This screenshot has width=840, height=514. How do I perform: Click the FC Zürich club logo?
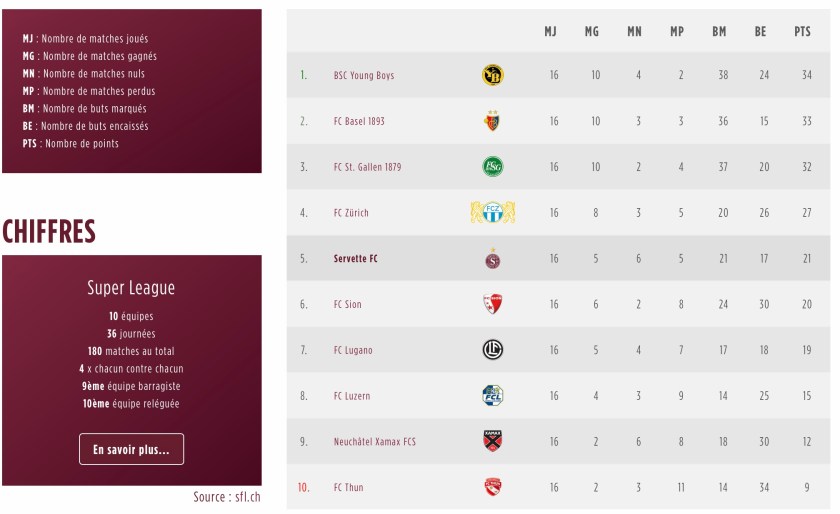492,212
